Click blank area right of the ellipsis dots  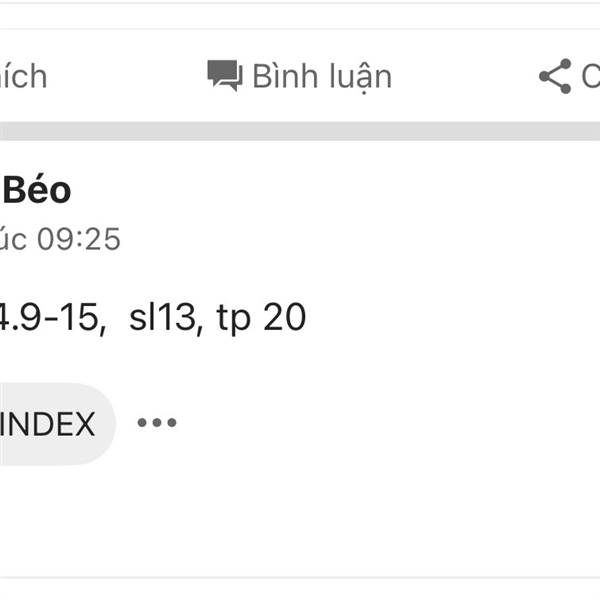pos(383,422)
